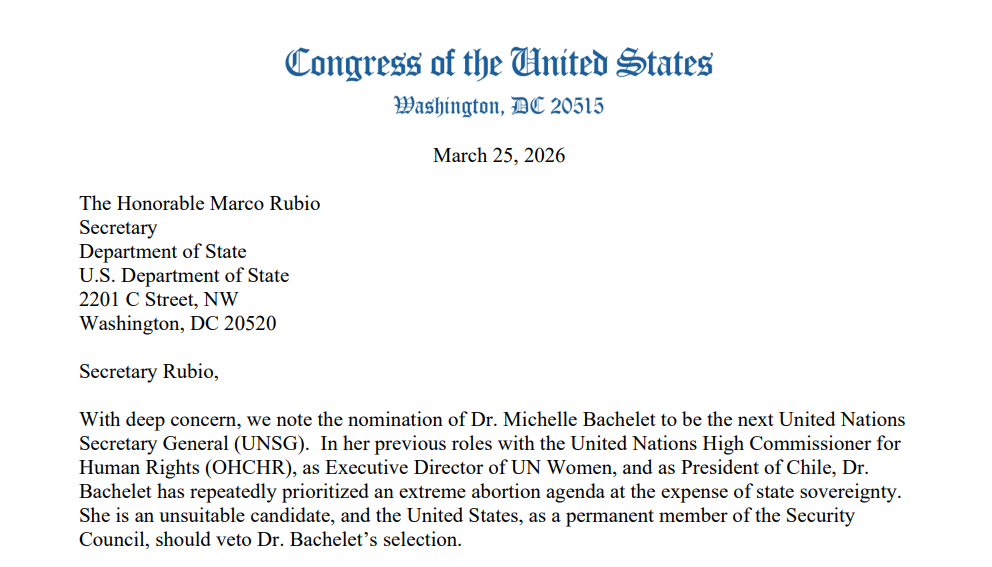Image resolution: width=992 pixels, height=567 pixels.
Task: Click the "U.S. Department of State" line
Action: tap(184, 276)
